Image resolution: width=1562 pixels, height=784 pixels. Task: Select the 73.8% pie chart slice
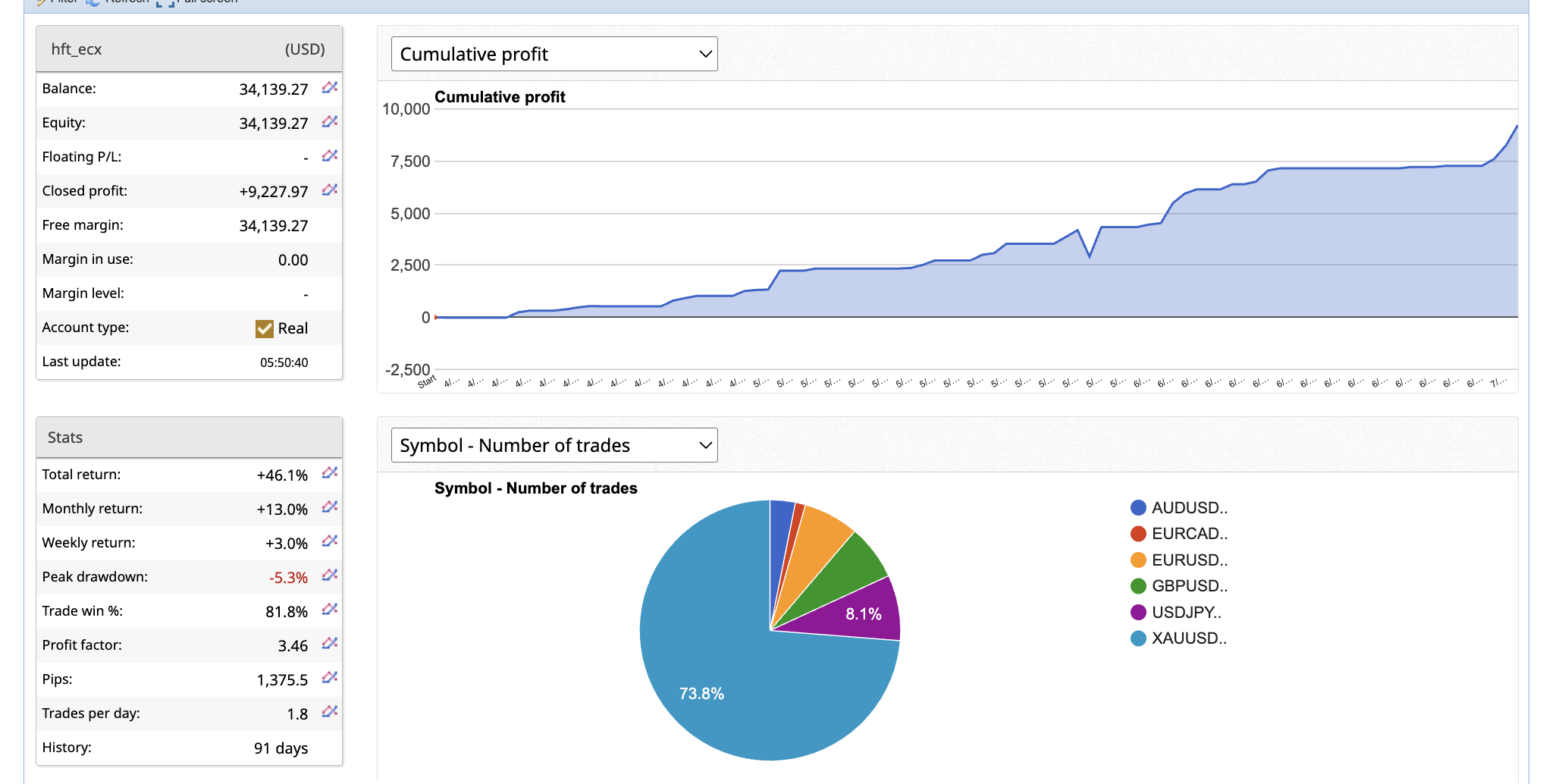(728, 682)
